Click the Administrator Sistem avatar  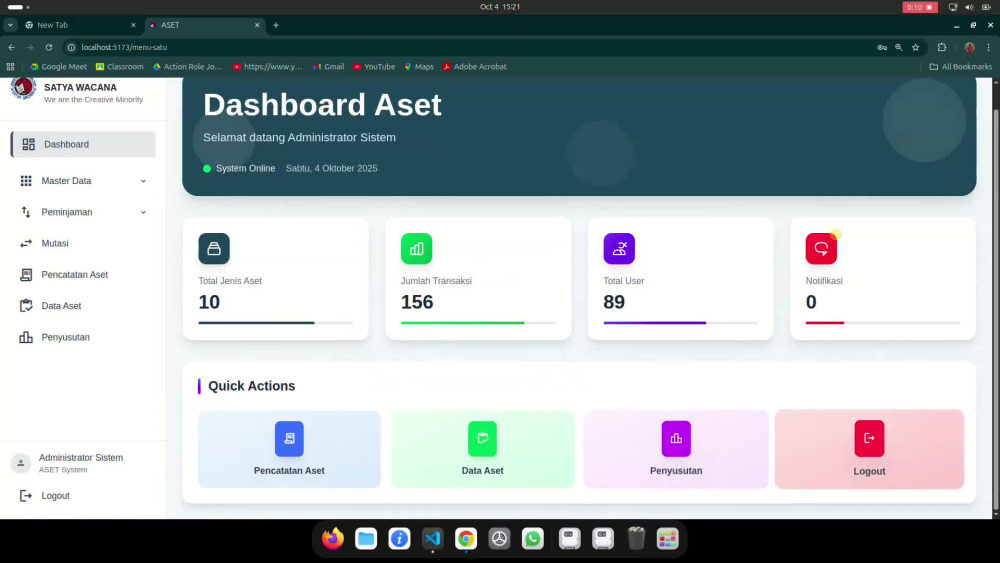[x=21, y=464]
